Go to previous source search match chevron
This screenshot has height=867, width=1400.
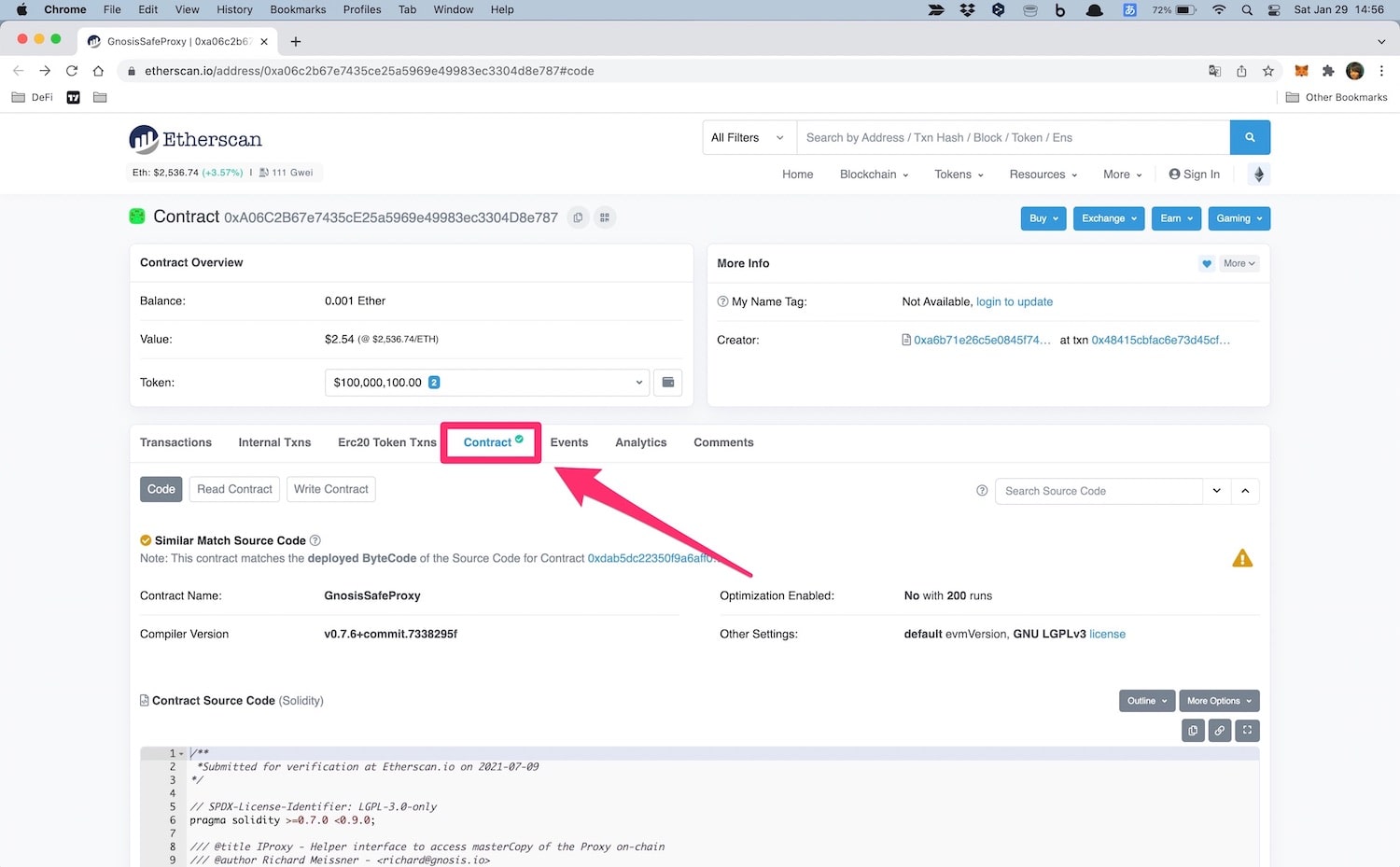[1245, 491]
